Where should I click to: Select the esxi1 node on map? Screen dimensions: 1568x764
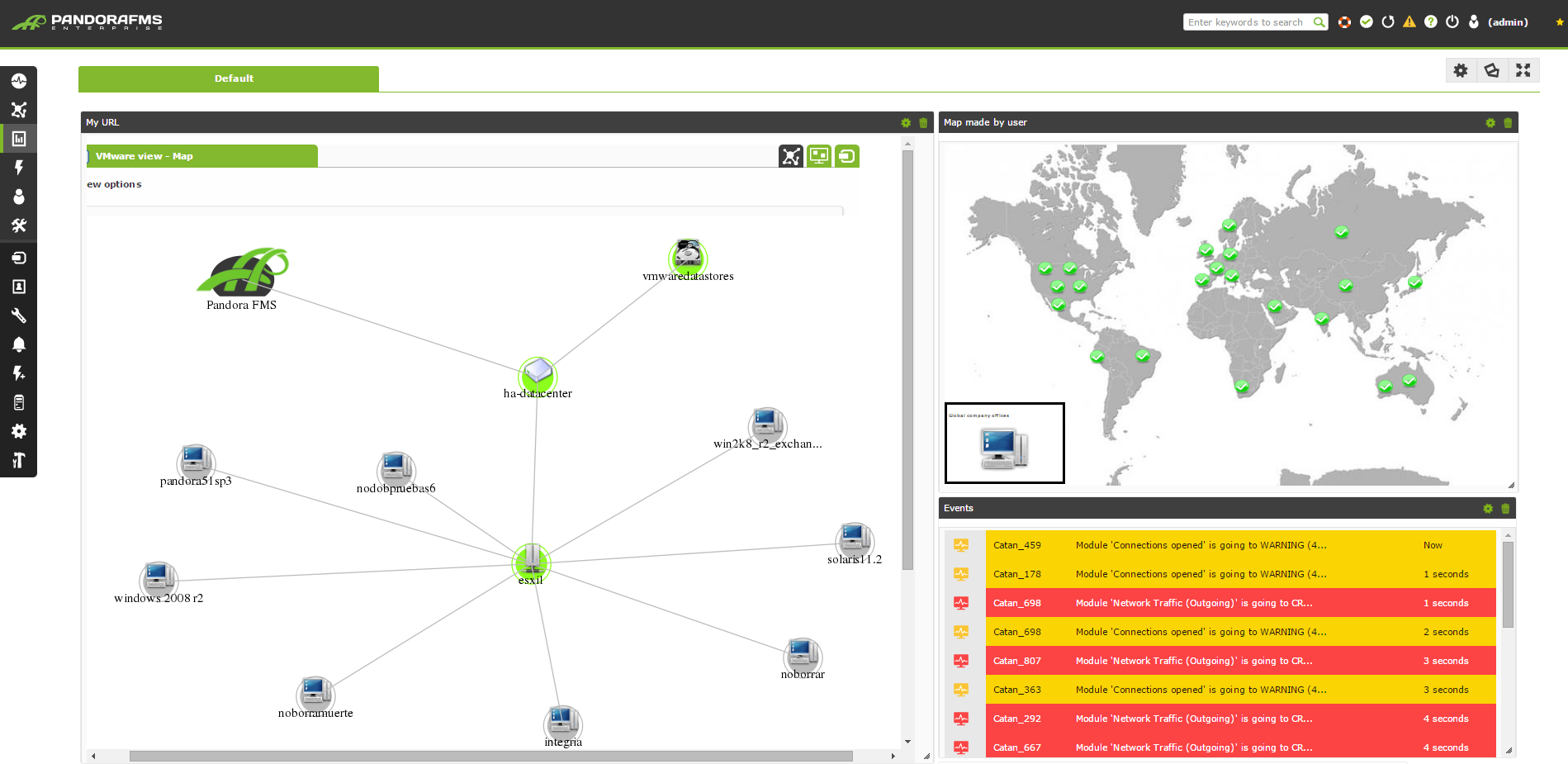(x=531, y=562)
